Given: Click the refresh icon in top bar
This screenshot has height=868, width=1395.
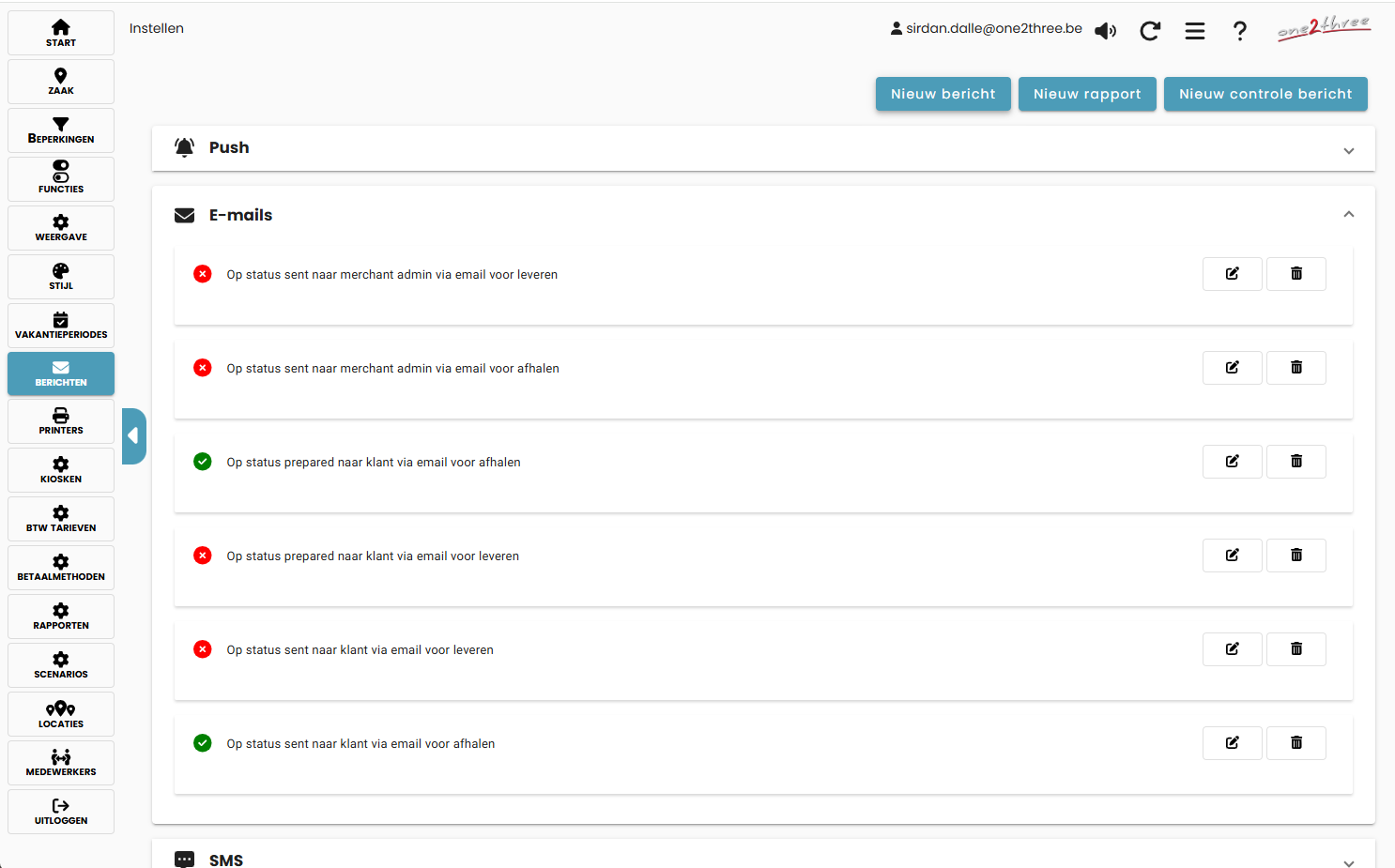Looking at the screenshot, I should point(1150,31).
